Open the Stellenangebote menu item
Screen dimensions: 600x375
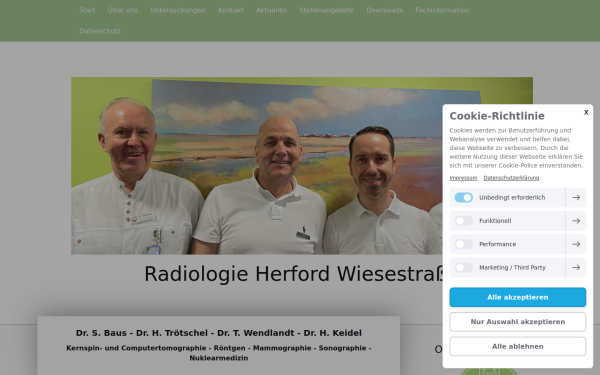(326, 10)
